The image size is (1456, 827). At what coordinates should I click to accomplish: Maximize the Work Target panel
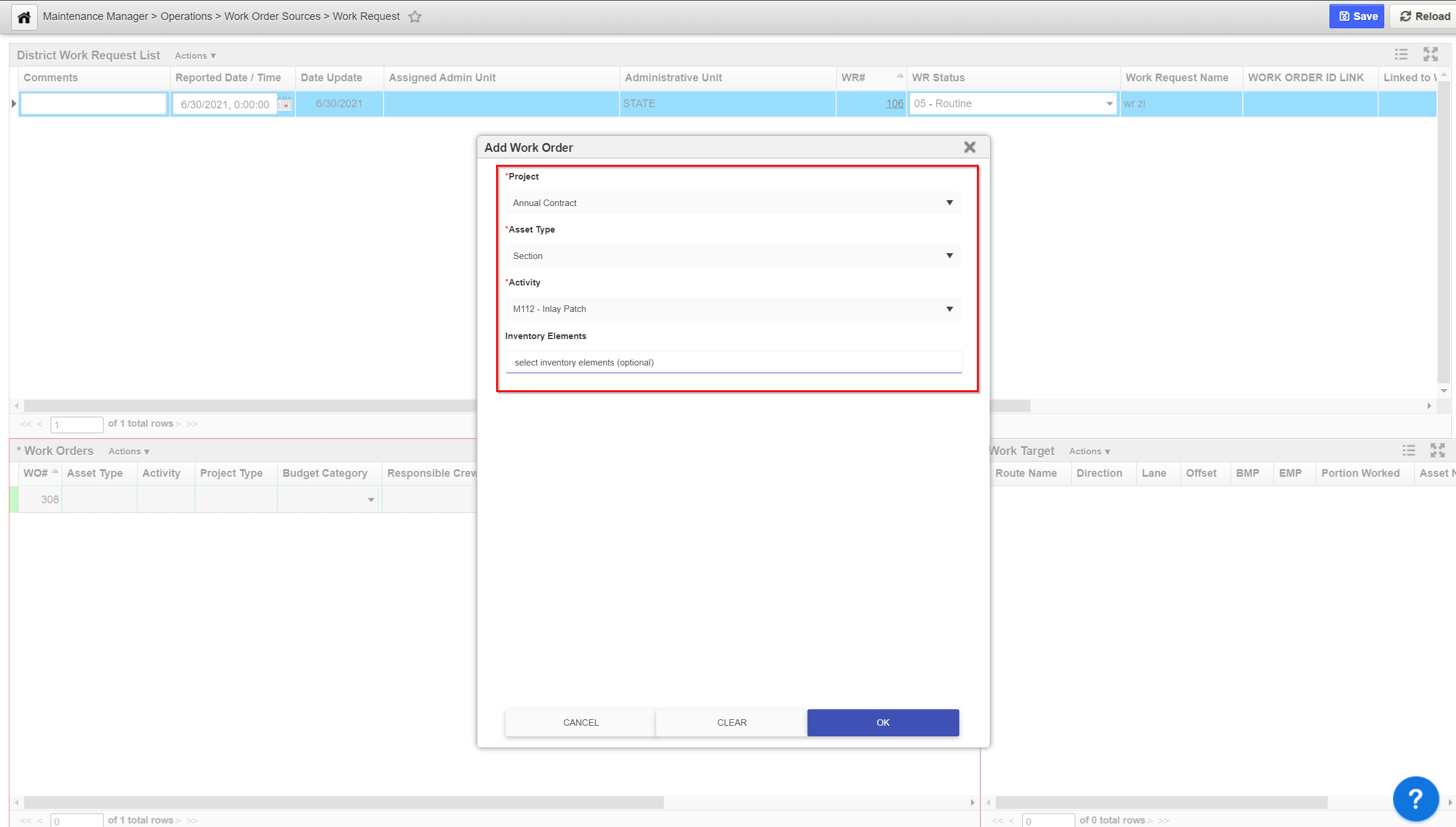[x=1438, y=451]
